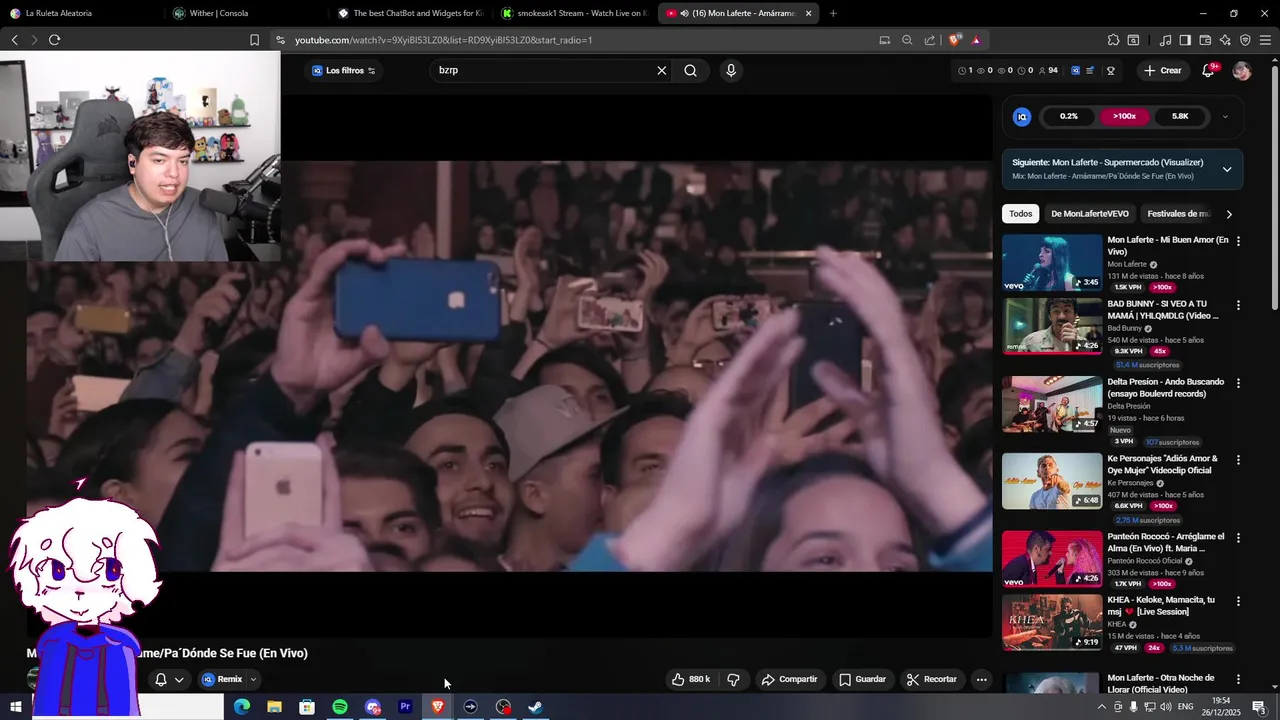Open the system volume speaker tray icon
The image size is (1280, 720).
pos(1166,707)
